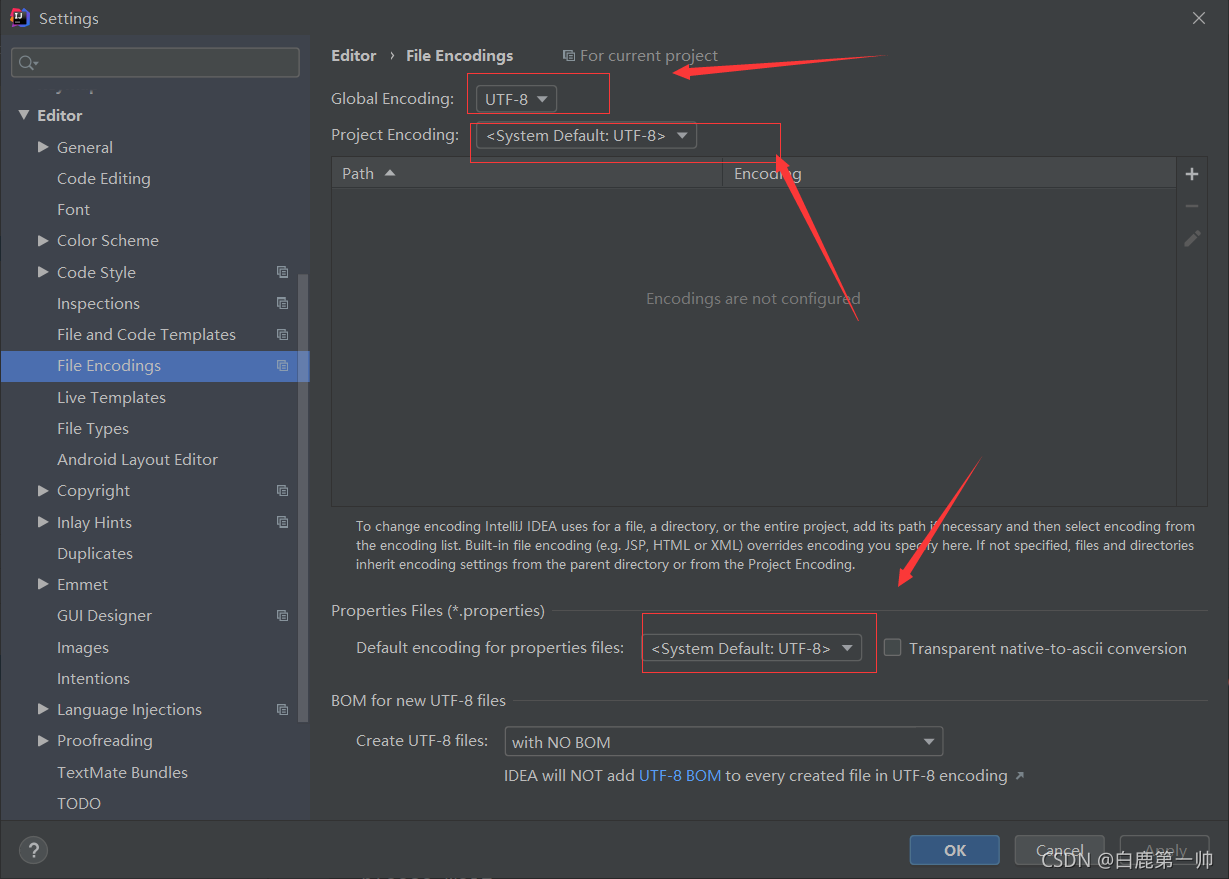Viewport: 1229px width, 879px height.
Task: Select File Encodings in the tree
Action: coord(155,366)
